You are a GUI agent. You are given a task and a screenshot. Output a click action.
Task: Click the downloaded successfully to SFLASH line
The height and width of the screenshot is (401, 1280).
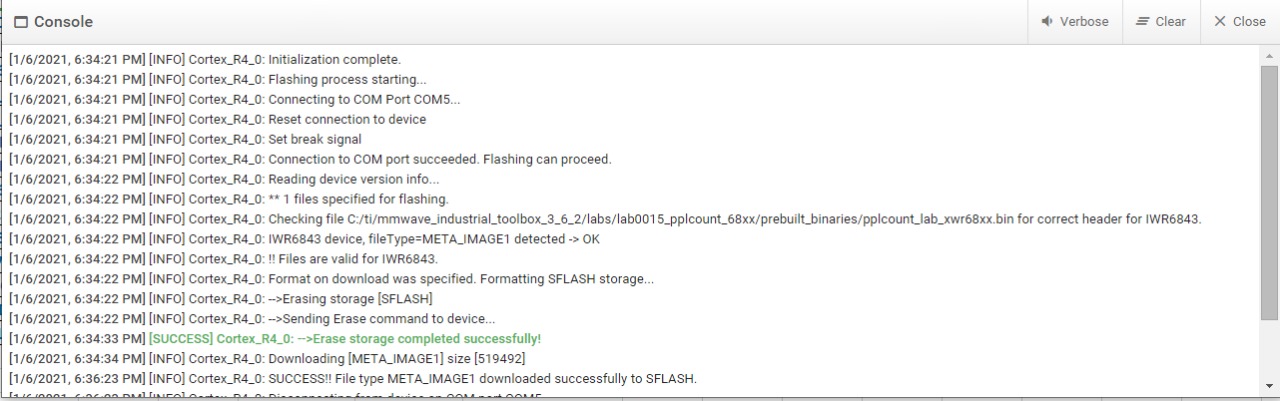point(353,379)
